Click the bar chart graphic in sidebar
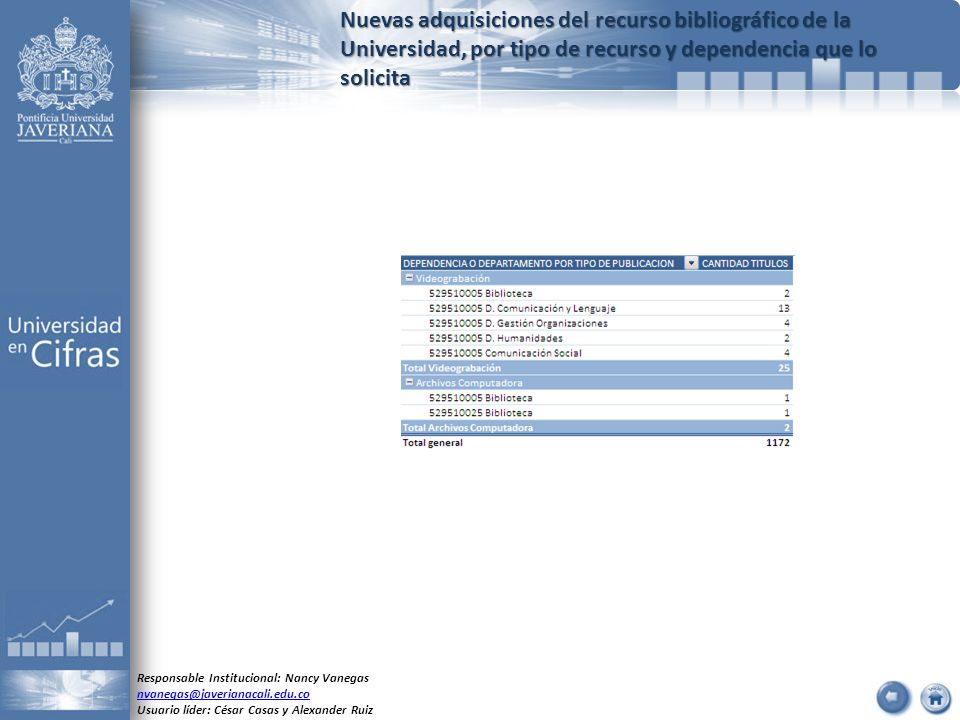 point(65,628)
